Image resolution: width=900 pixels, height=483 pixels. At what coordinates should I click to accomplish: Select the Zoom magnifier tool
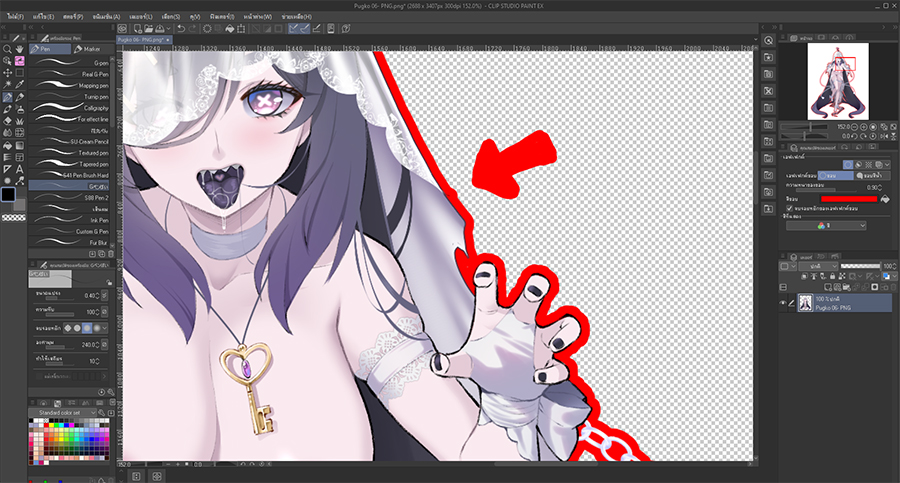7,49
